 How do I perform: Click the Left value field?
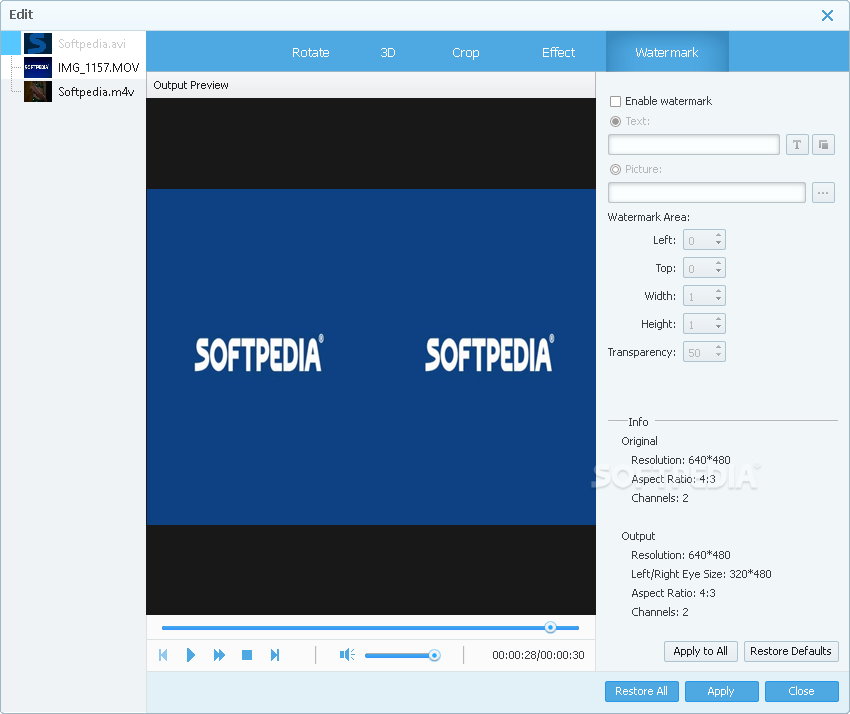698,240
